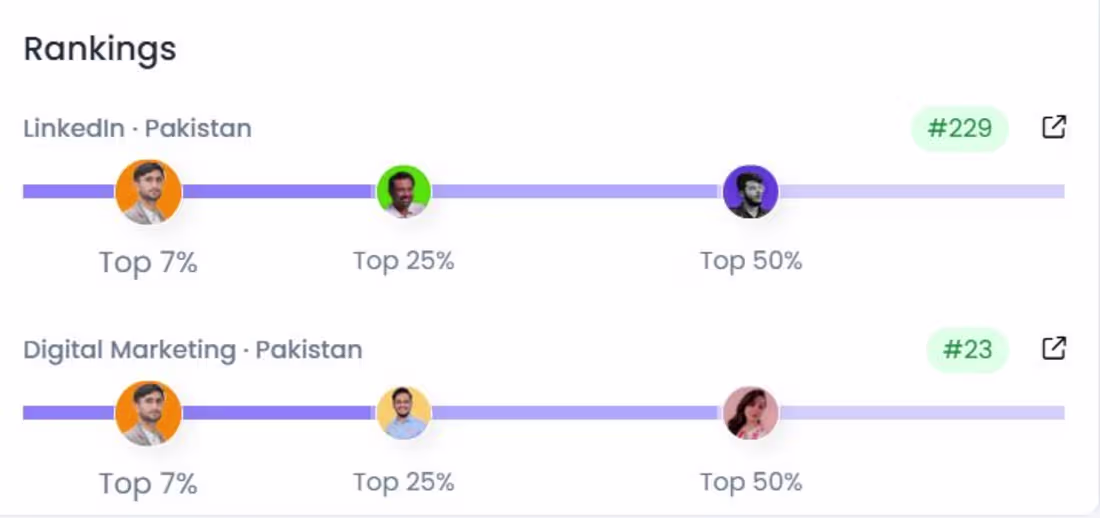Open Digital Marketing Pakistan external link icon
This screenshot has height=518, width=1100.
[1054, 348]
